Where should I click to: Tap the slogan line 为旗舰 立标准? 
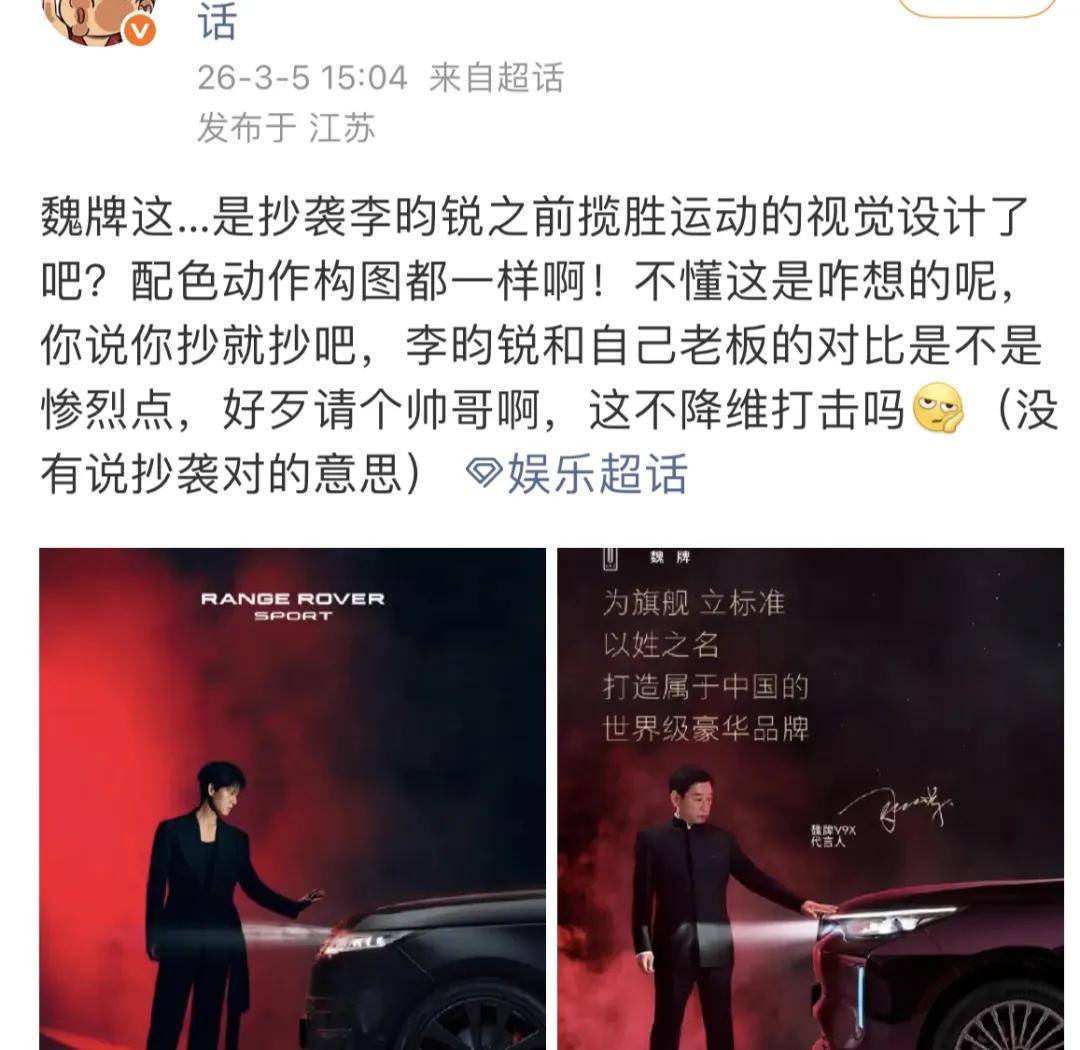[x=694, y=603]
